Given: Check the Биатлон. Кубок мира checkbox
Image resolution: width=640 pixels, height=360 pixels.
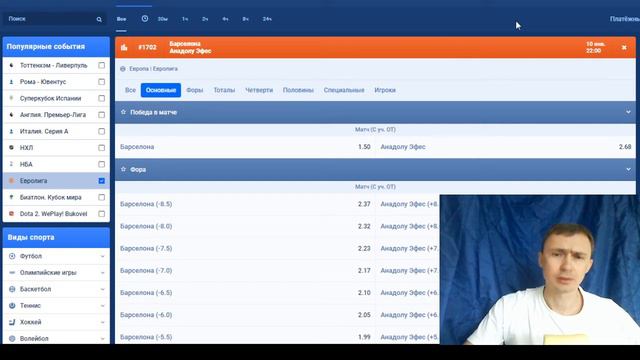Looking at the screenshot, I should click(102, 197).
